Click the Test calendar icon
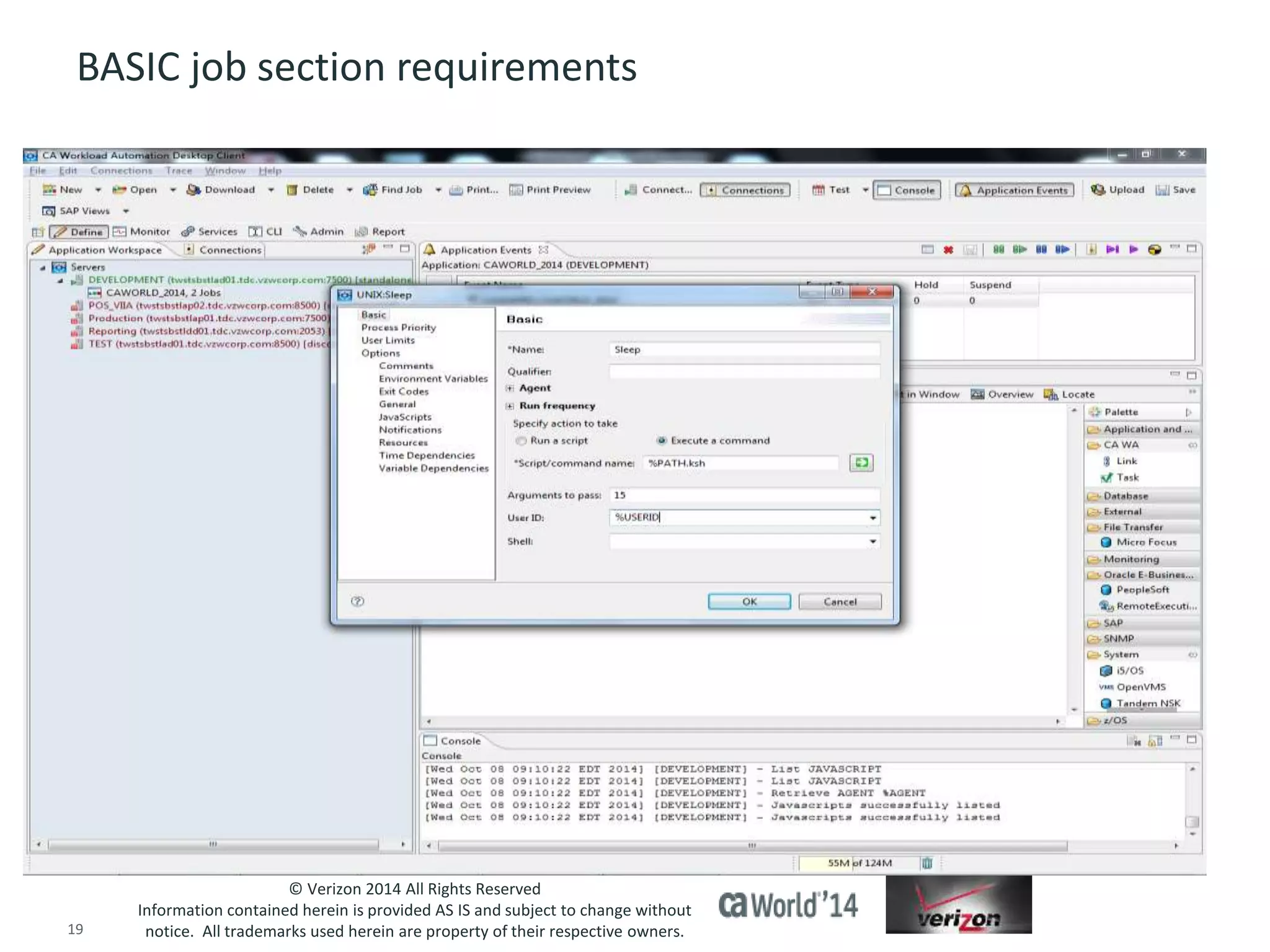Screen dimensions: 1270x952 (819, 190)
